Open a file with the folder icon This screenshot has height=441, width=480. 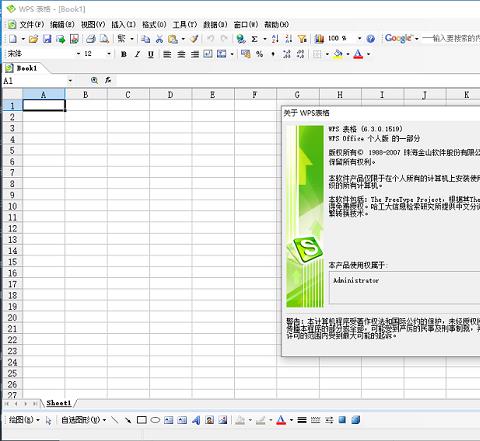33,39
